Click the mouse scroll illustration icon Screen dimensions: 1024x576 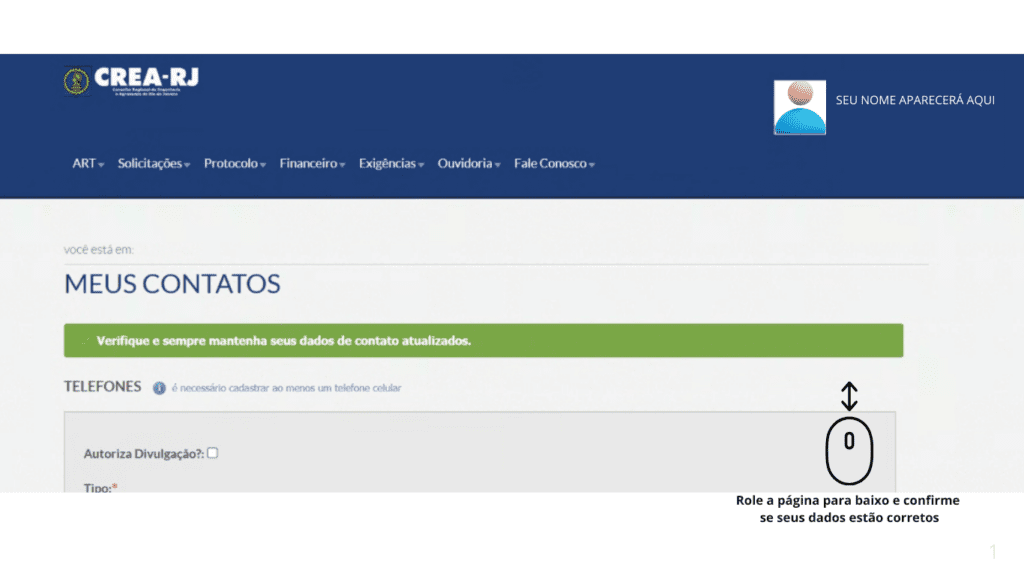click(849, 451)
